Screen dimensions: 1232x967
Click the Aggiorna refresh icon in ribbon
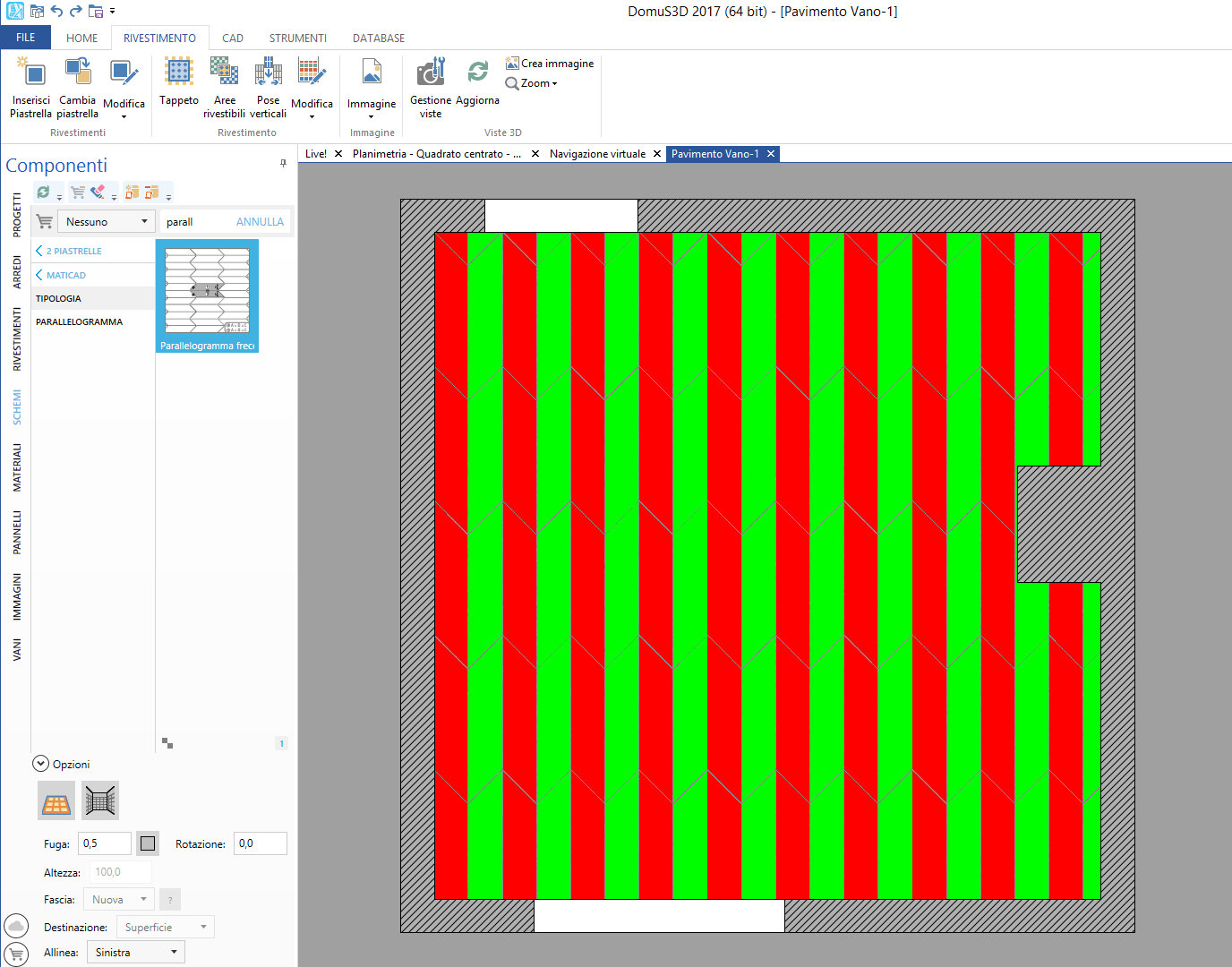[478, 72]
